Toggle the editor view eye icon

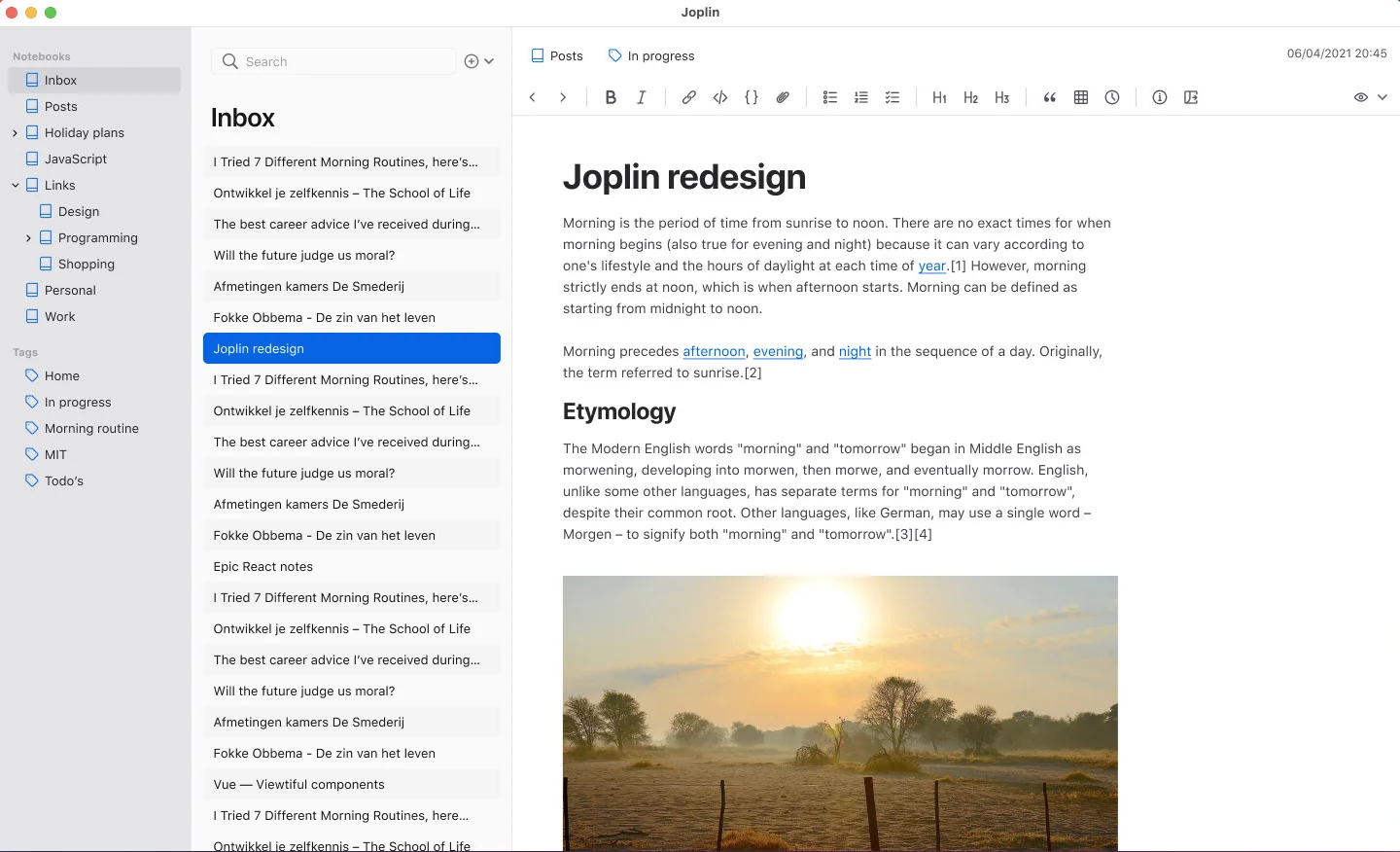tap(1361, 97)
